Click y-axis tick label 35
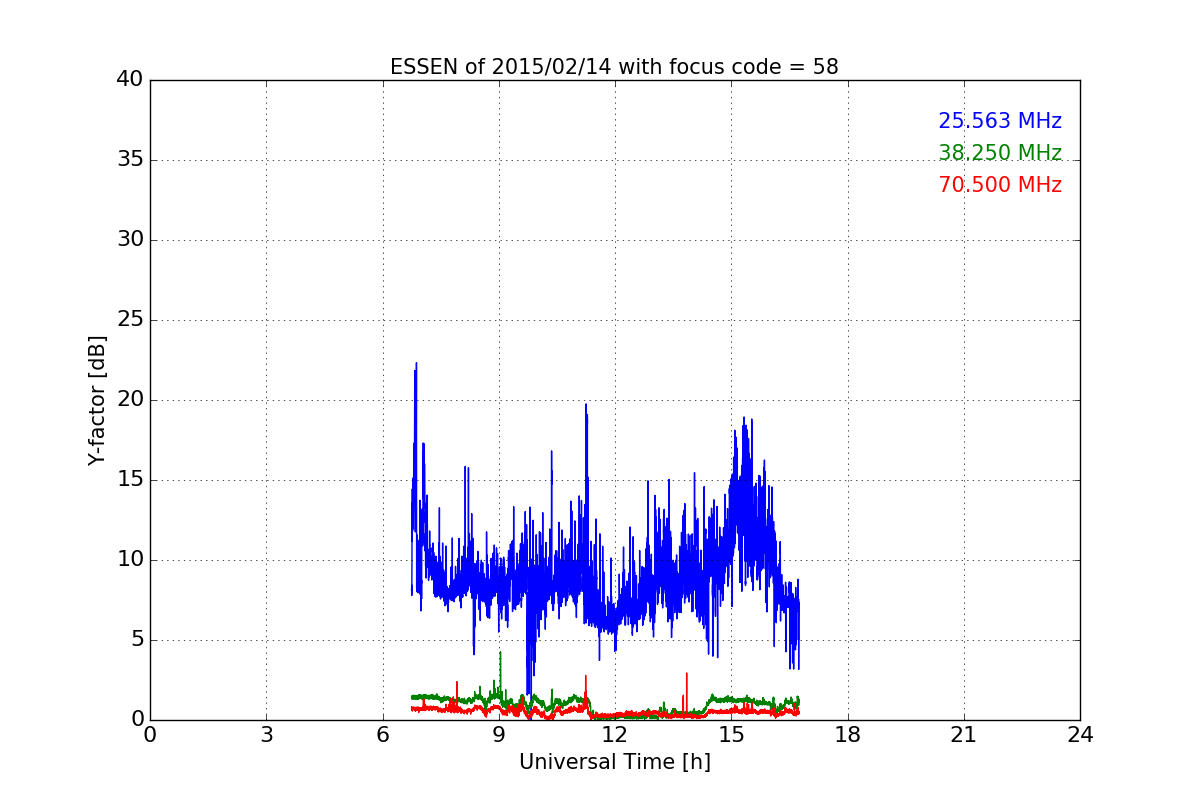This screenshot has width=1200, height=800. pos(130,160)
